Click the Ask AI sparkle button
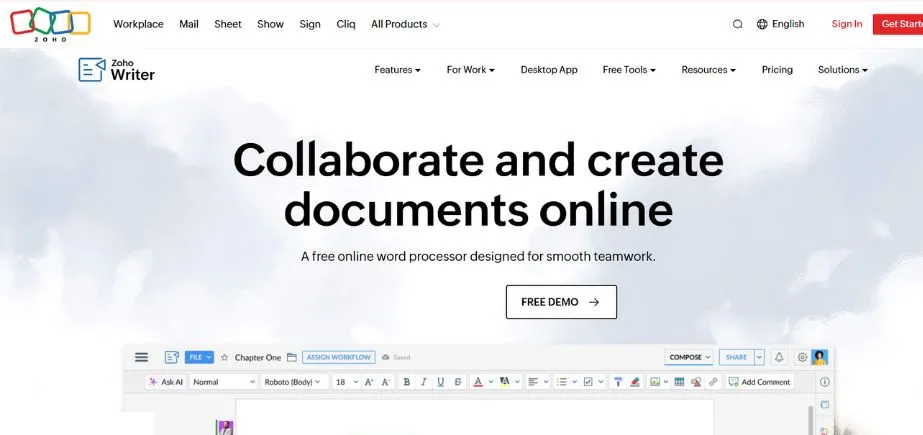 pos(165,382)
